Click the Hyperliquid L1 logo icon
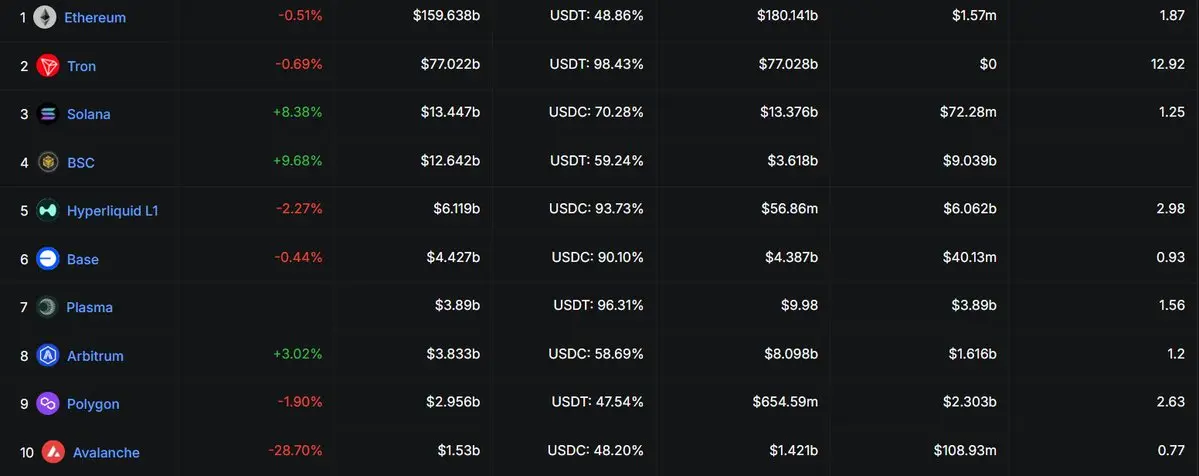Screen dimensions: 1199x476 [47, 210]
